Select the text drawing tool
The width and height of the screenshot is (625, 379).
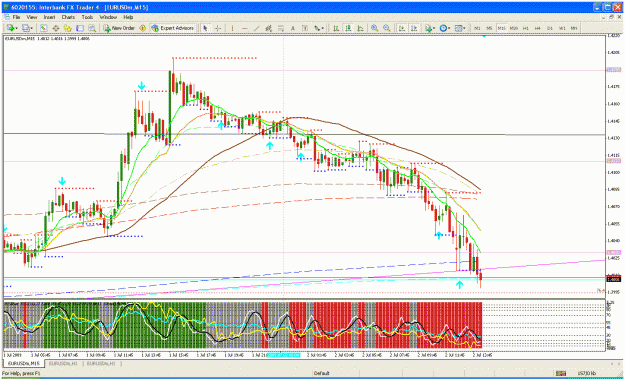tap(293, 28)
